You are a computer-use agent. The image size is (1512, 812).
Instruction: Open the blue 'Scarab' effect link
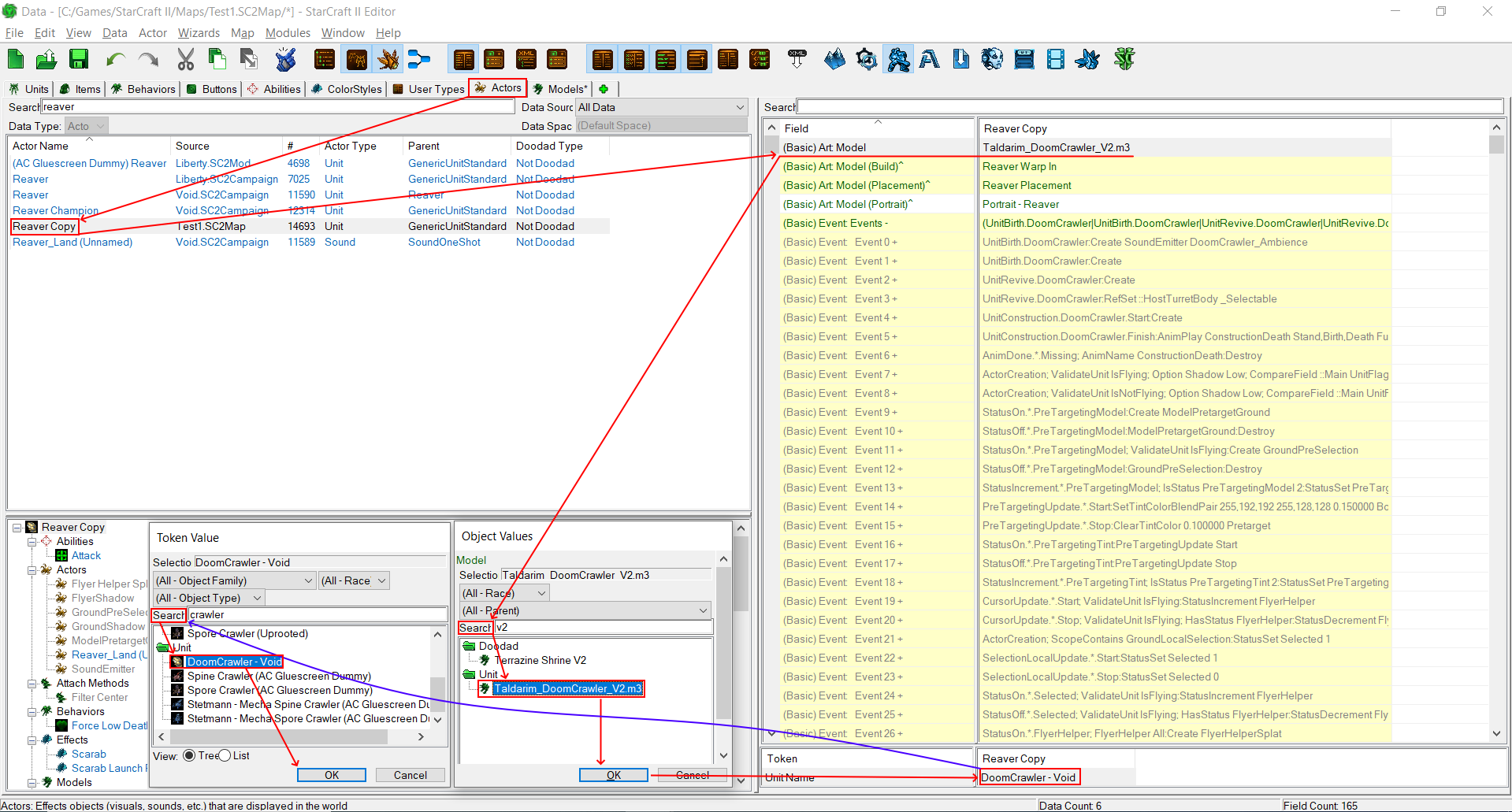click(x=89, y=755)
